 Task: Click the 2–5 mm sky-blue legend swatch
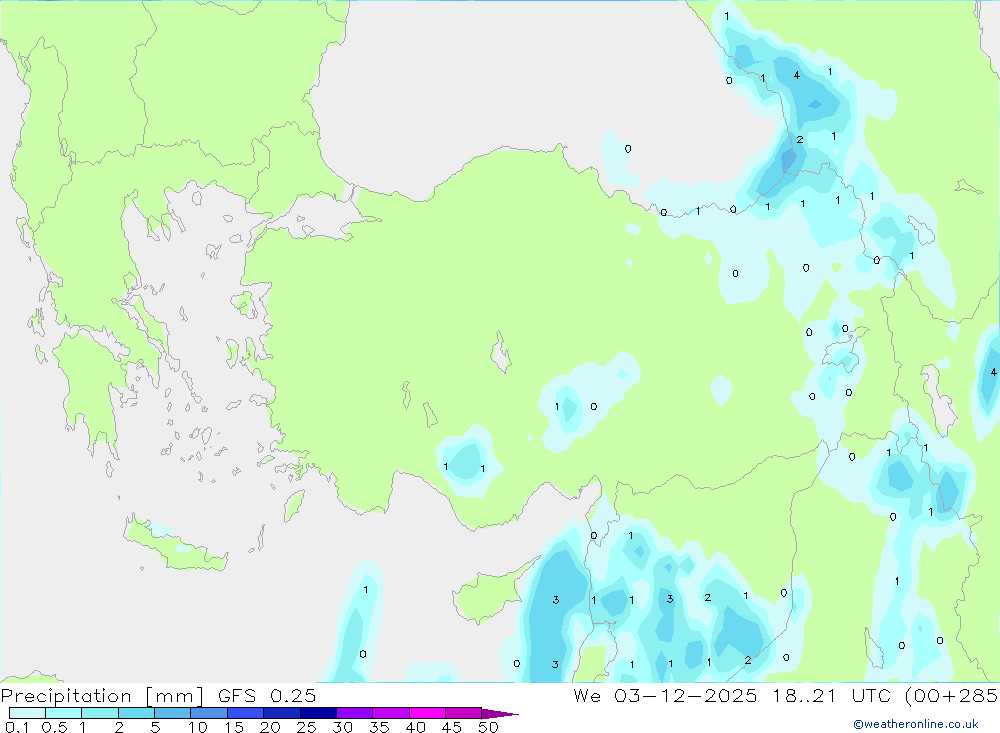pyautogui.click(x=136, y=713)
